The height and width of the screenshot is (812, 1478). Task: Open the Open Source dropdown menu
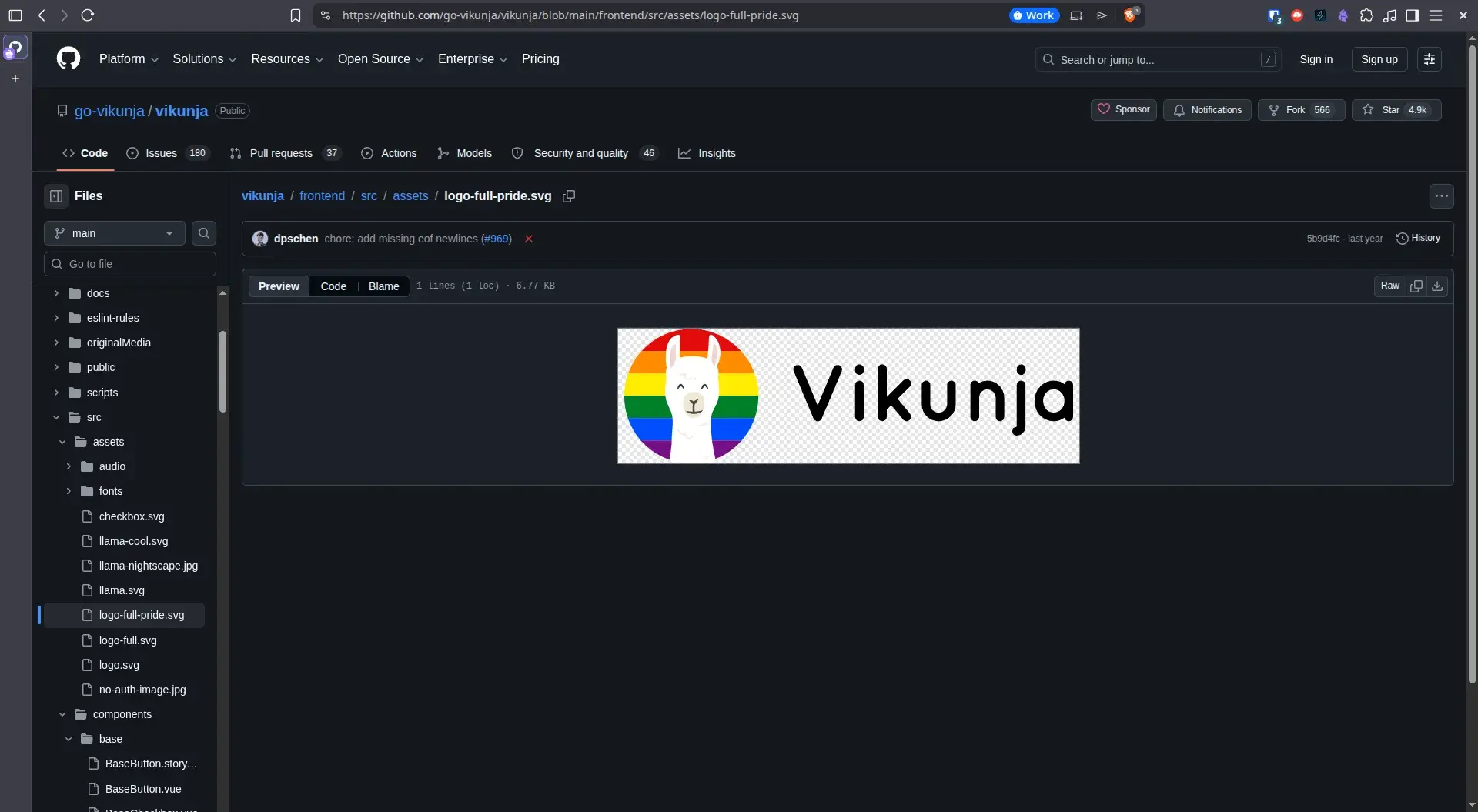[x=380, y=59]
